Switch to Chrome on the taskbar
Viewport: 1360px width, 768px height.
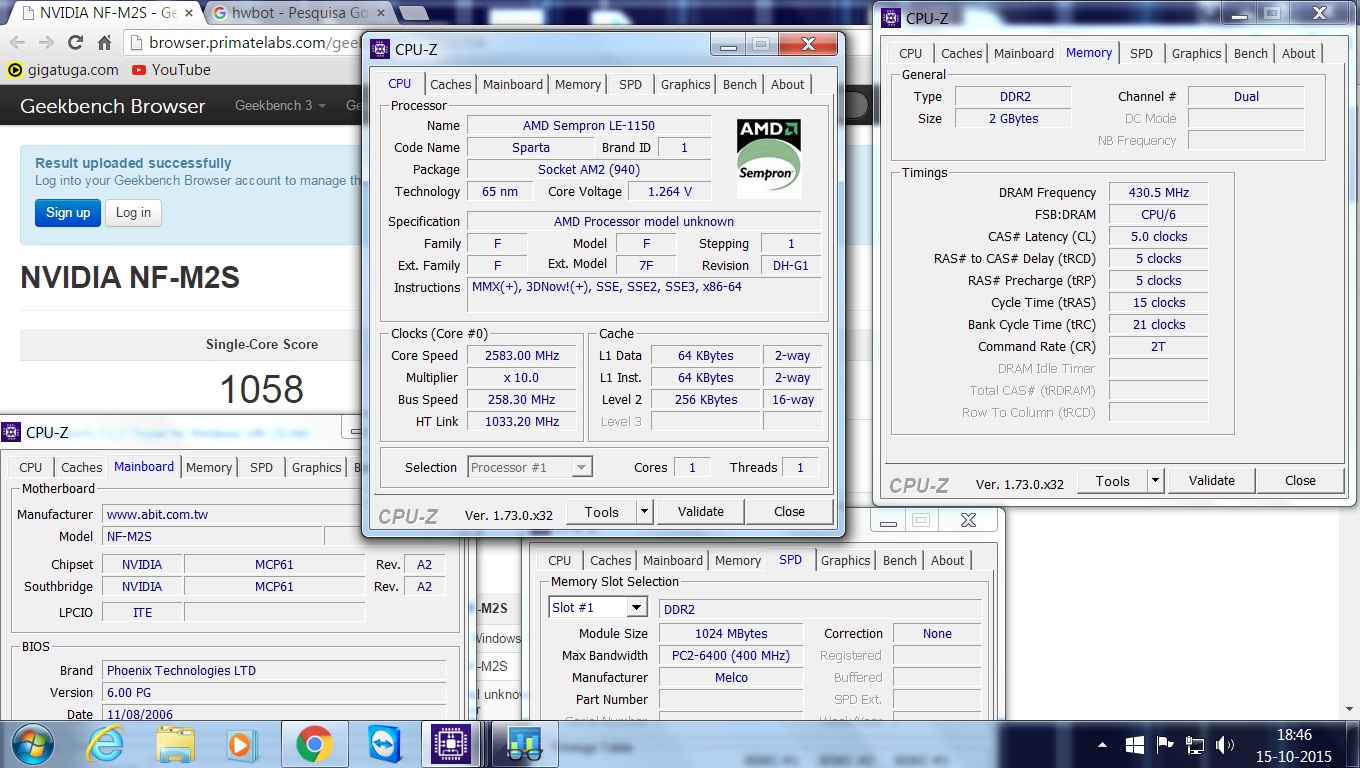[314, 744]
